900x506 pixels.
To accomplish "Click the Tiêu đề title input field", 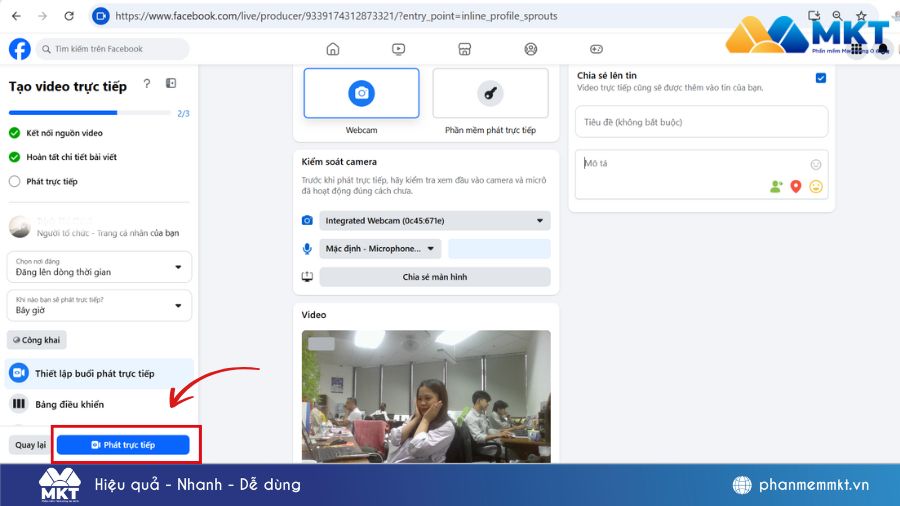I will coord(701,122).
